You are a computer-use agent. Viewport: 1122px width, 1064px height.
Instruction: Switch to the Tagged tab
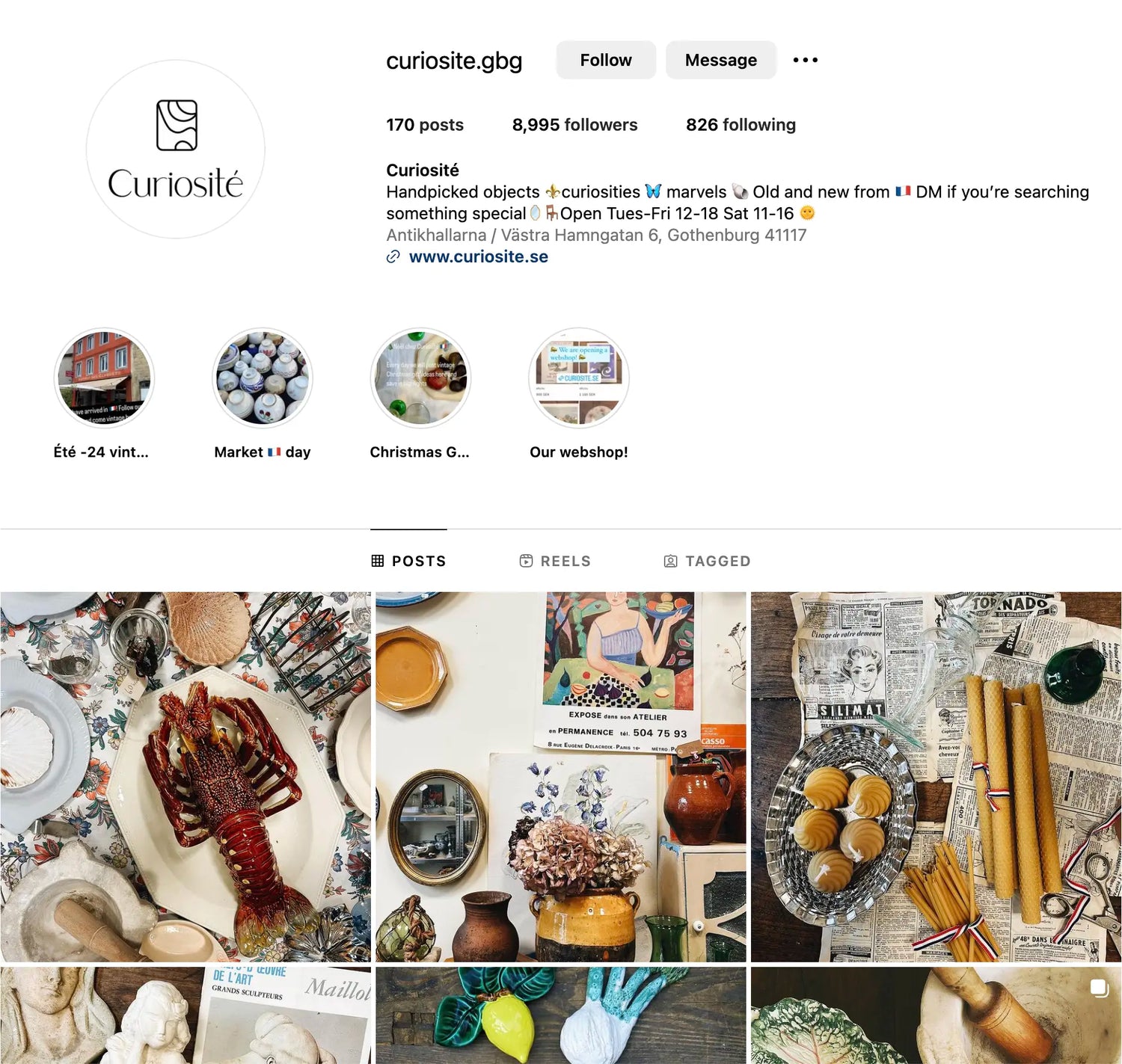[707, 561]
